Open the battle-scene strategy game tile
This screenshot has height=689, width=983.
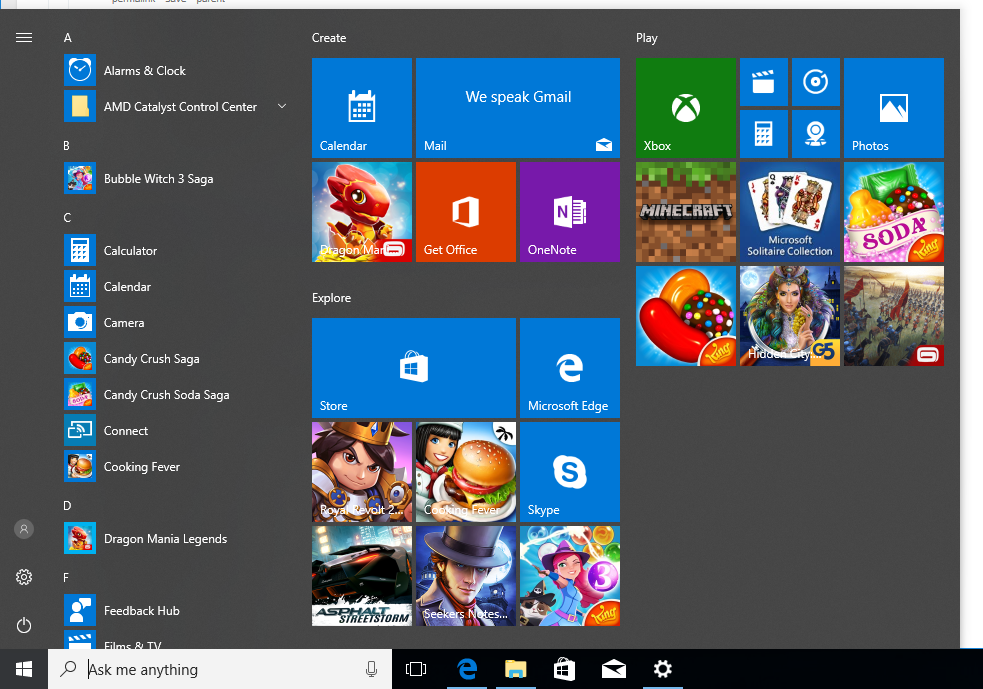[894, 316]
